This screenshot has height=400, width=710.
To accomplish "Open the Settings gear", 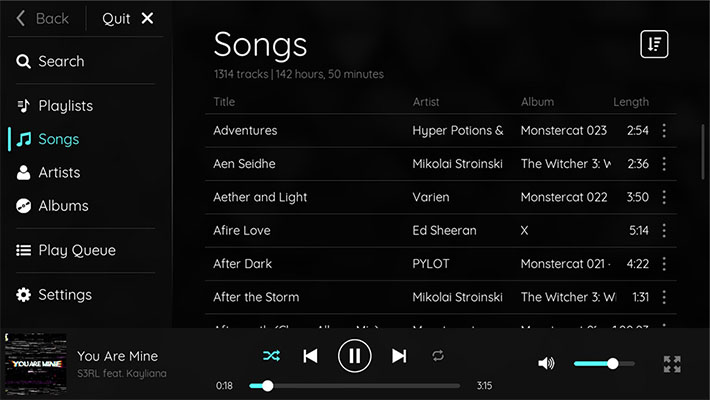I will click(x=54, y=295).
